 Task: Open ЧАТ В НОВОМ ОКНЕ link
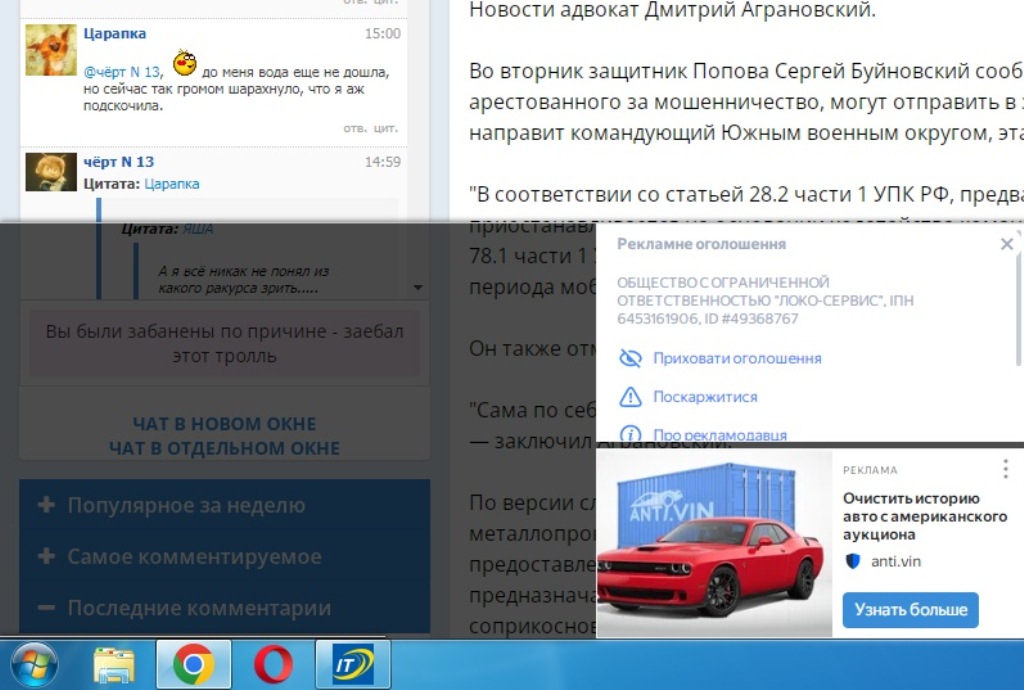point(224,424)
